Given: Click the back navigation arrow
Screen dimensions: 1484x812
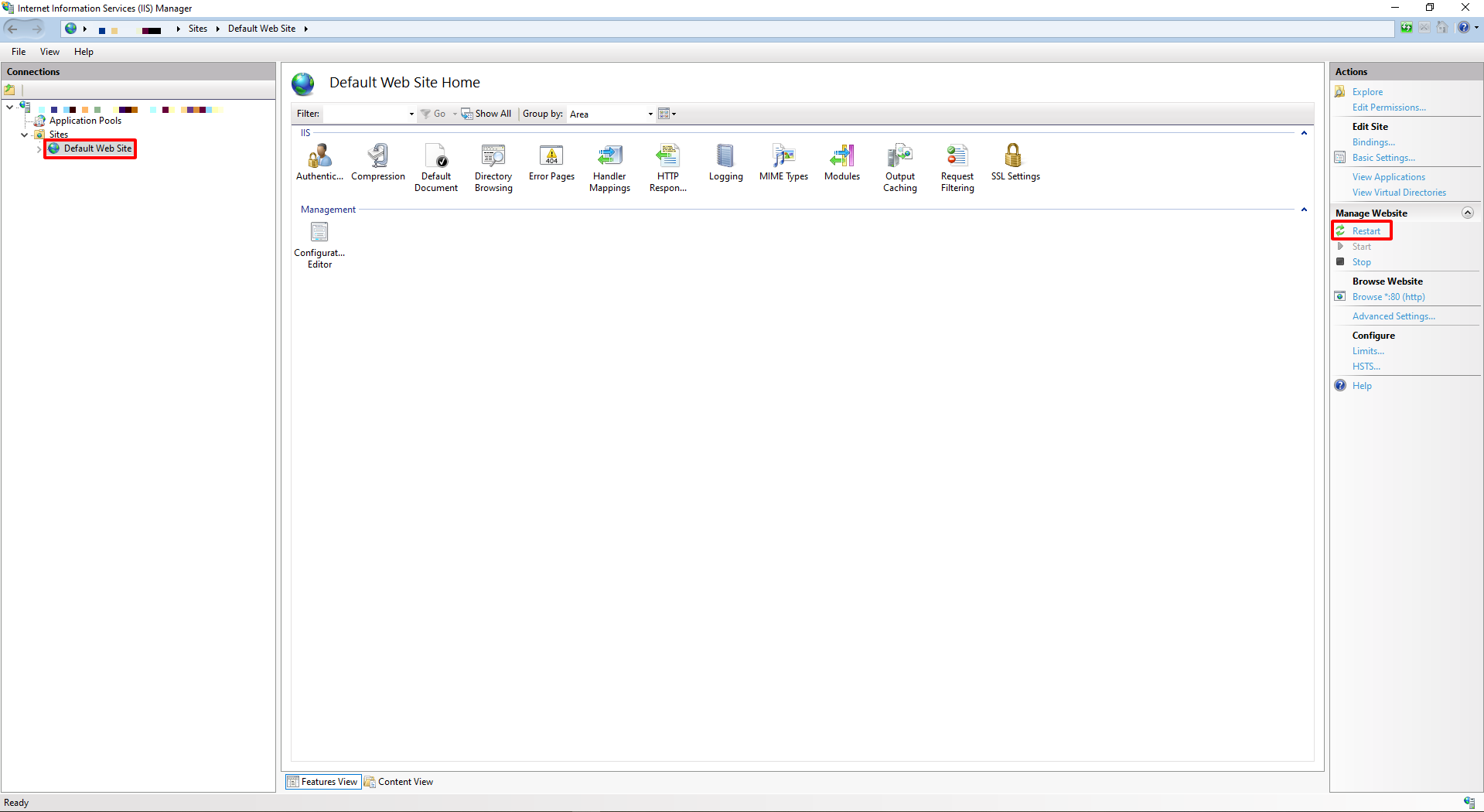Looking at the screenshot, I should click(x=13, y=29).
